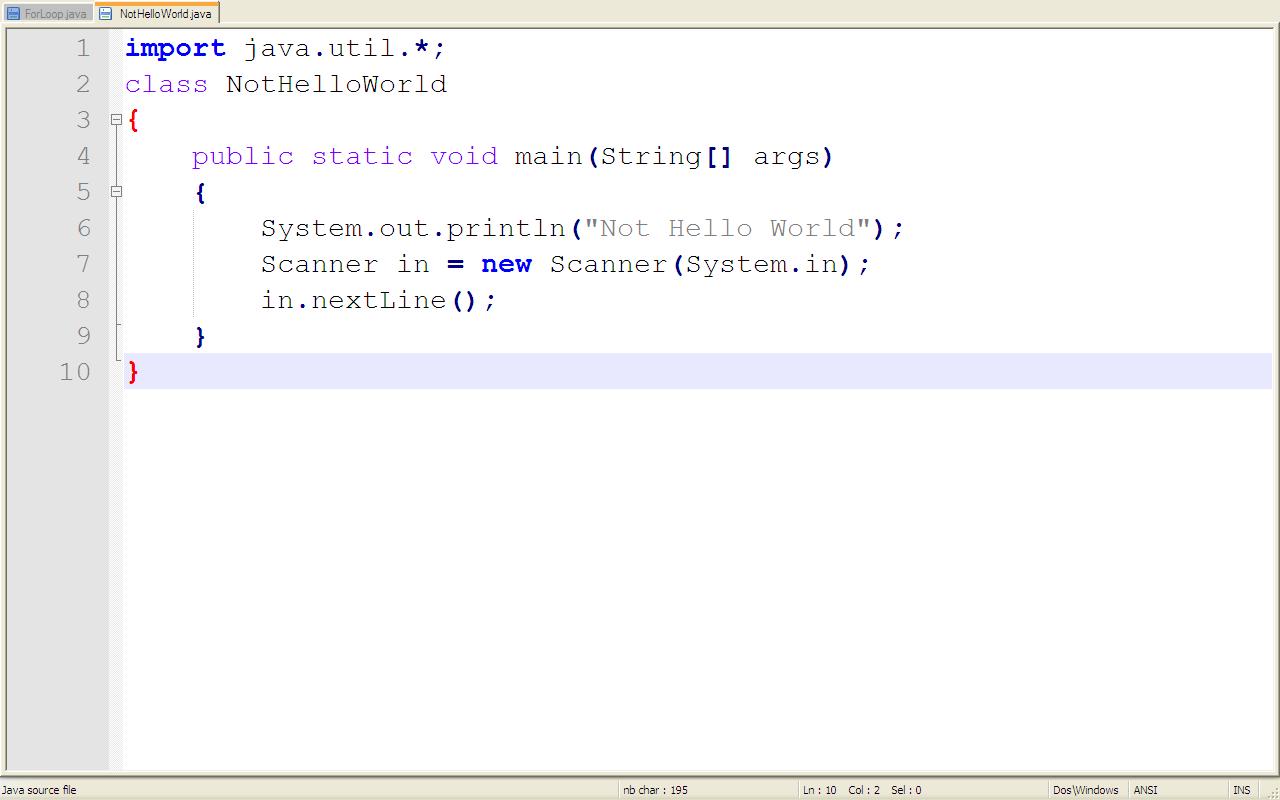
Task: Click 'Ln : 10' in the status bar
Action: click(819, 790)
